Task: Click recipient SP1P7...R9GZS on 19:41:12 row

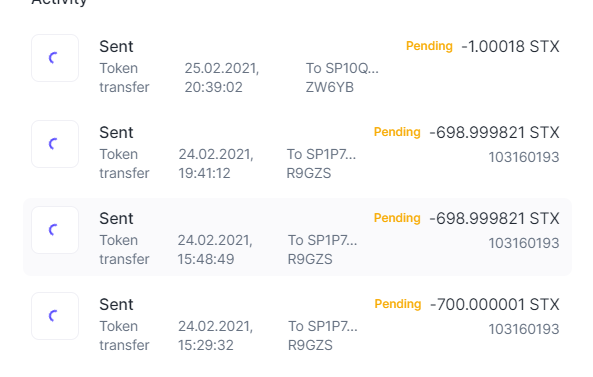Action: coord(321,163)
